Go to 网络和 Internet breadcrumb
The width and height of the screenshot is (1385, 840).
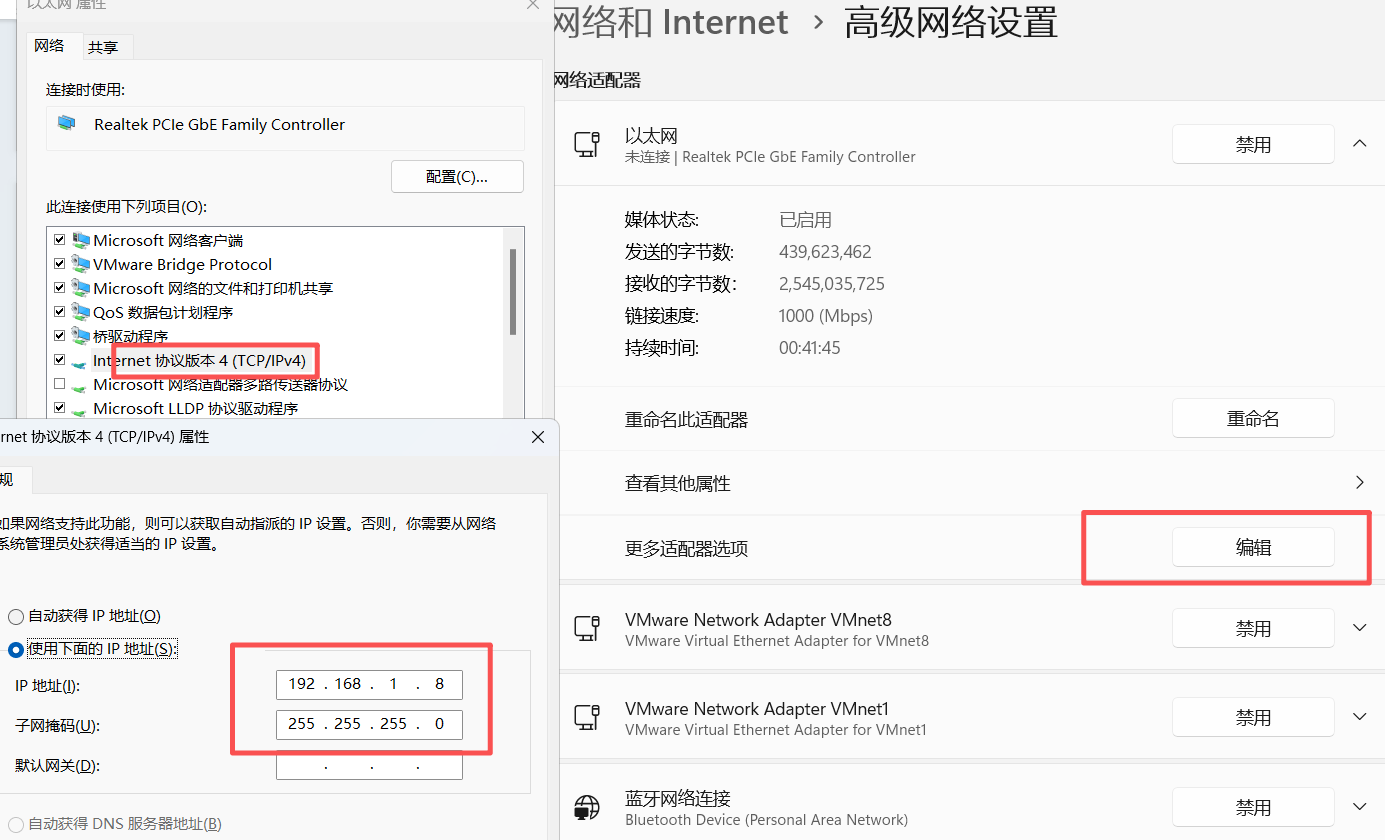coord(672,22)
